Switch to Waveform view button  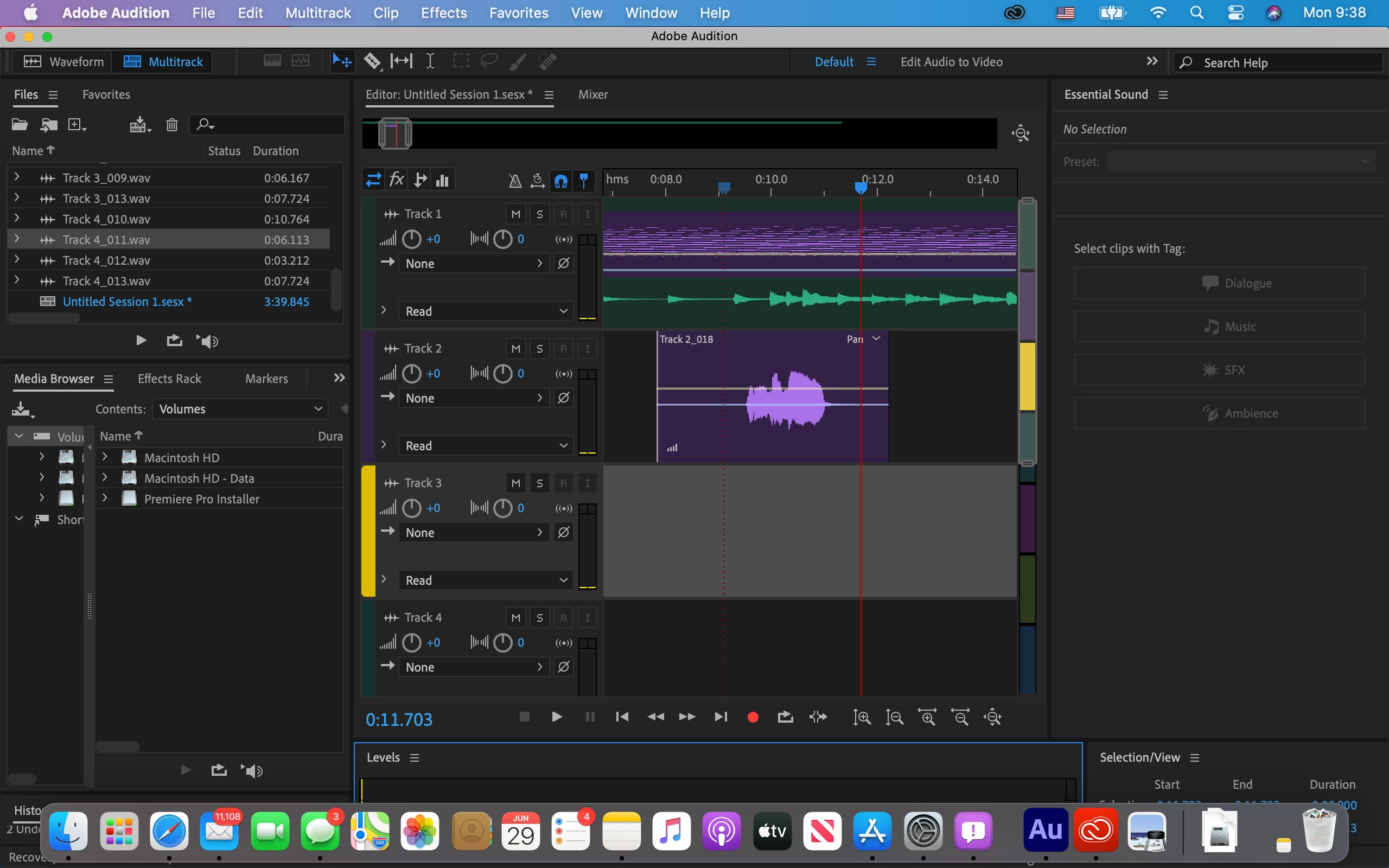pos(63,61)
